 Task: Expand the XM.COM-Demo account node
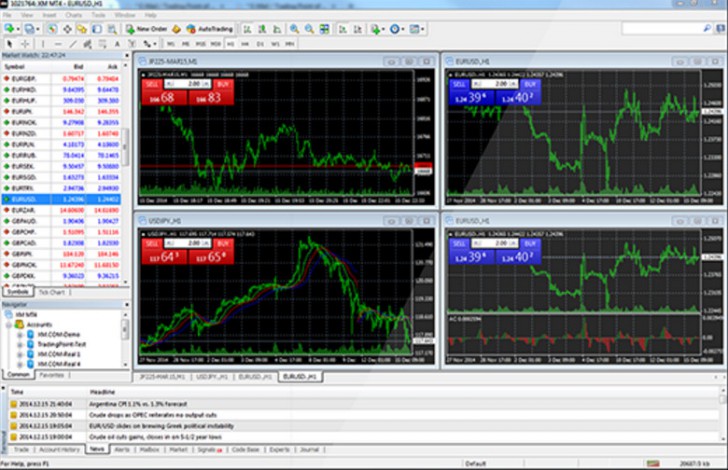pos(20,334)
